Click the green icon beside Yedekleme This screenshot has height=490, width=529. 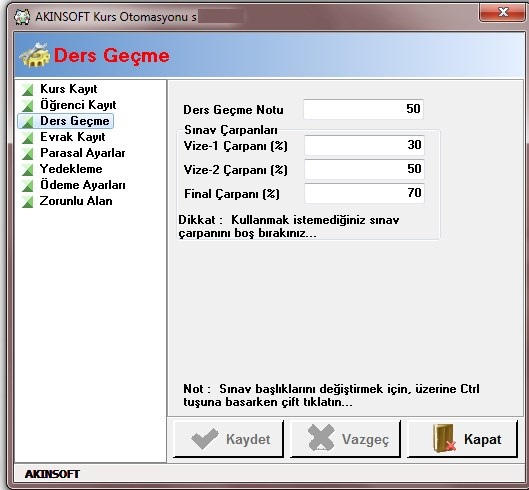click(x=28, y=170)
